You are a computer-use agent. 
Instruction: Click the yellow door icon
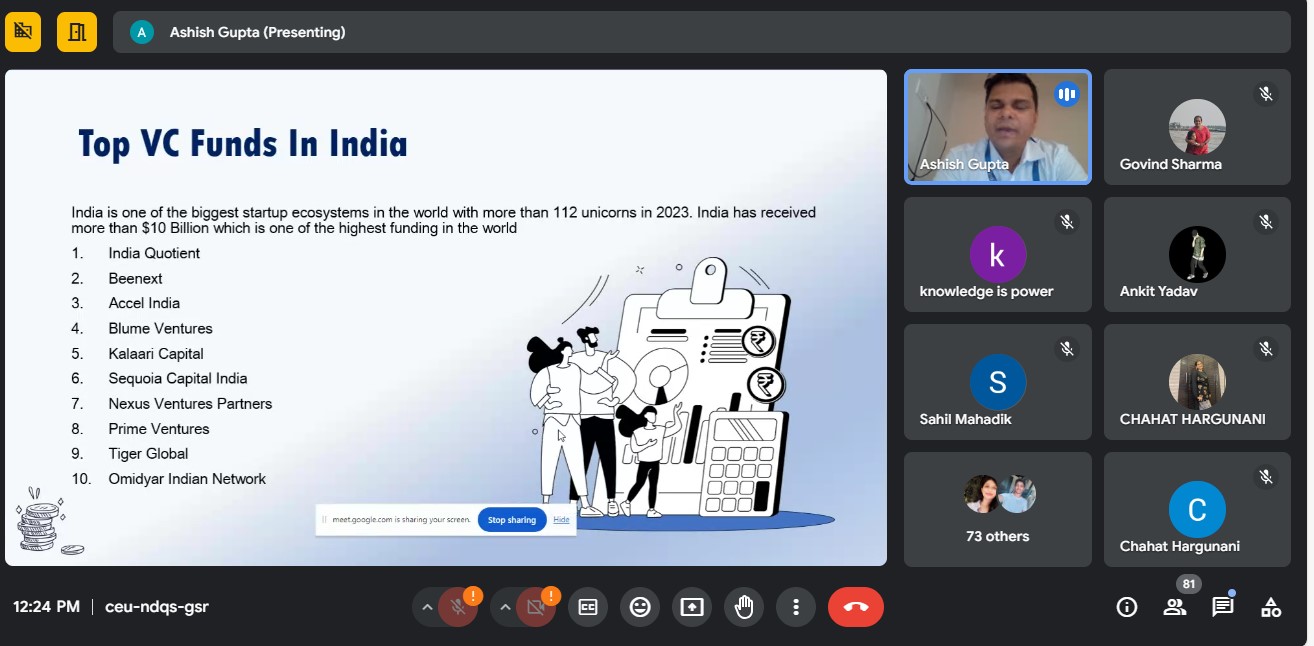[x=77, y=32]
